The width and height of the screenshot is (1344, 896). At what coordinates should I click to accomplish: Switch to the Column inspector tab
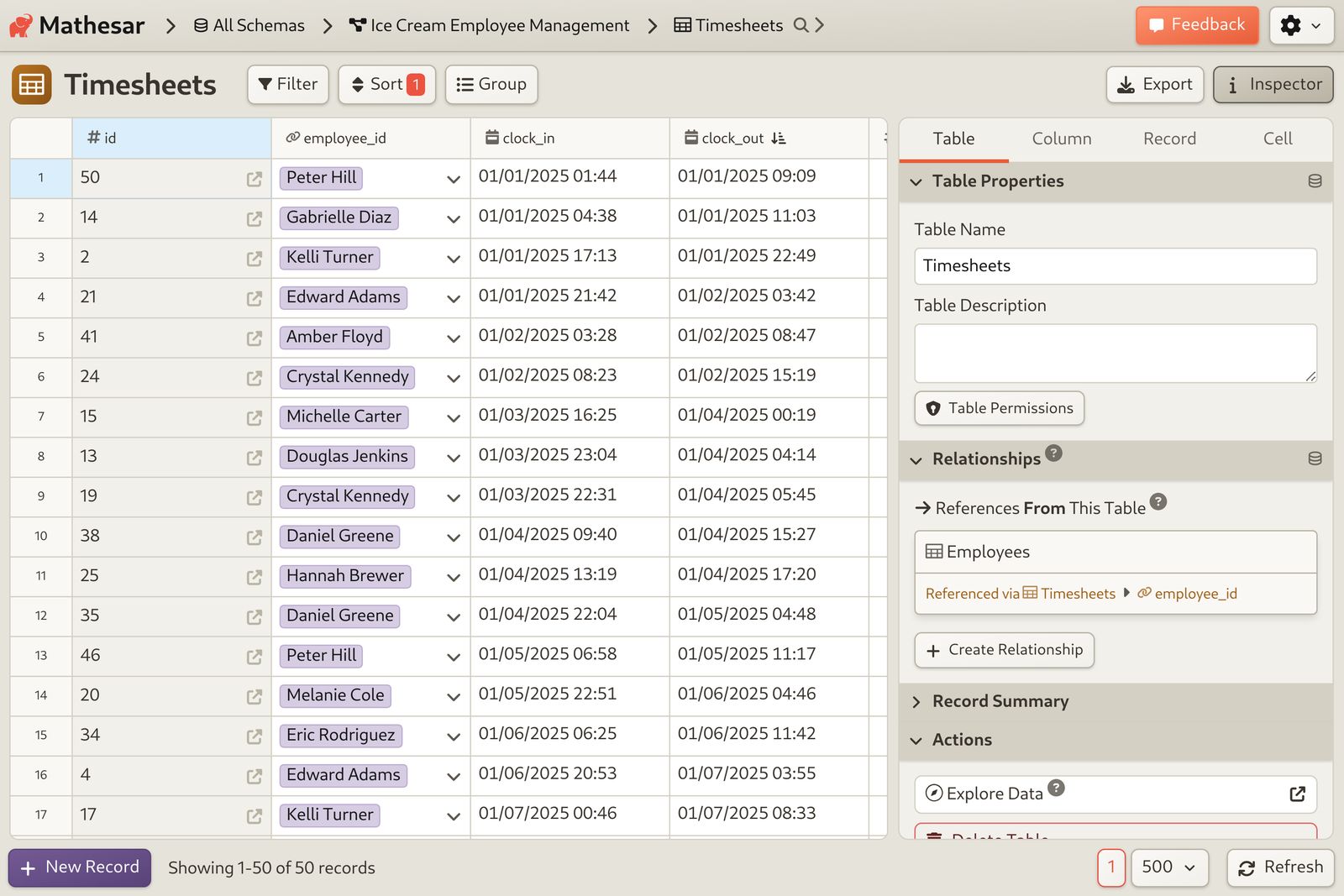coord(1062,139)
